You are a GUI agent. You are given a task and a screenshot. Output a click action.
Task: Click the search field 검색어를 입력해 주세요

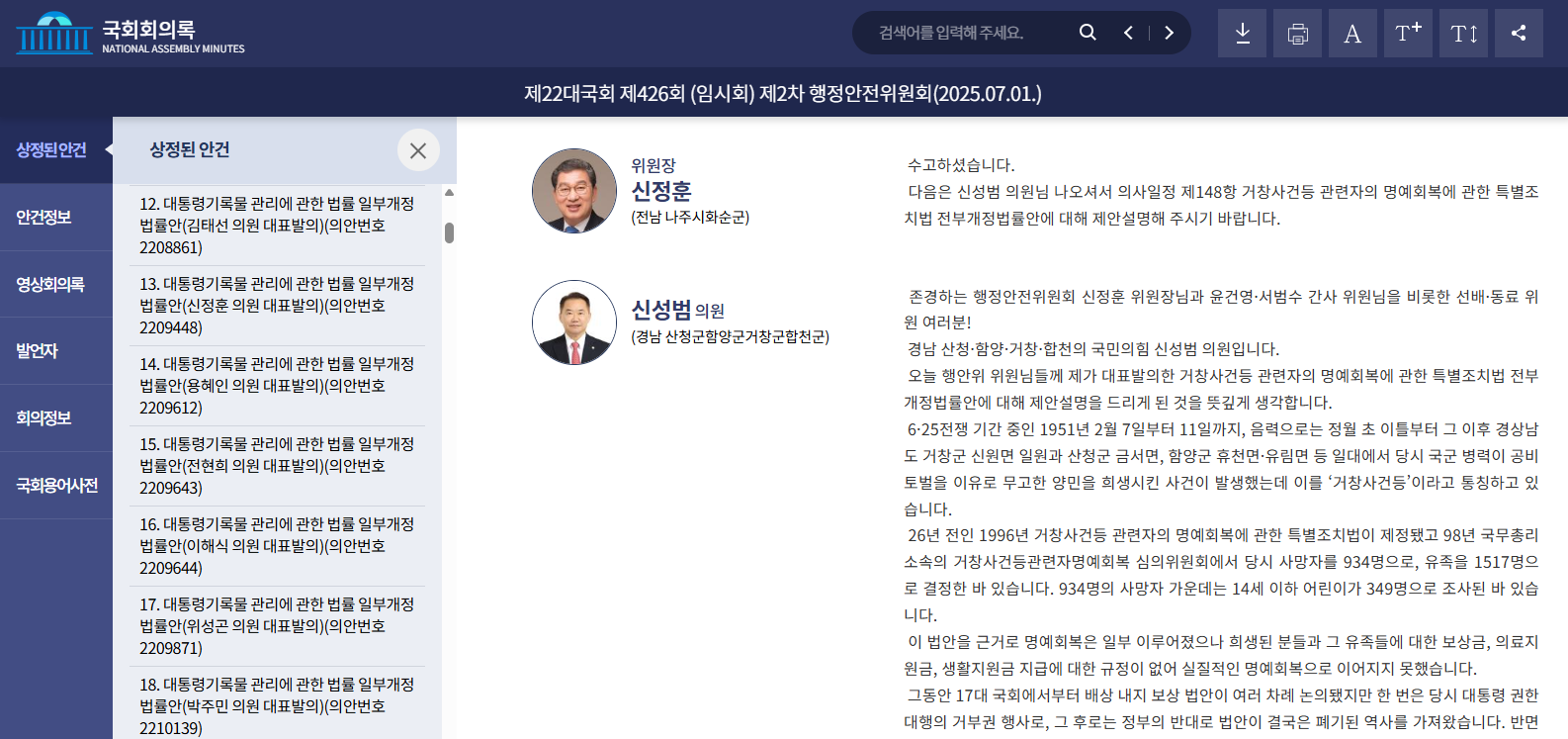(x=964, y=33)
